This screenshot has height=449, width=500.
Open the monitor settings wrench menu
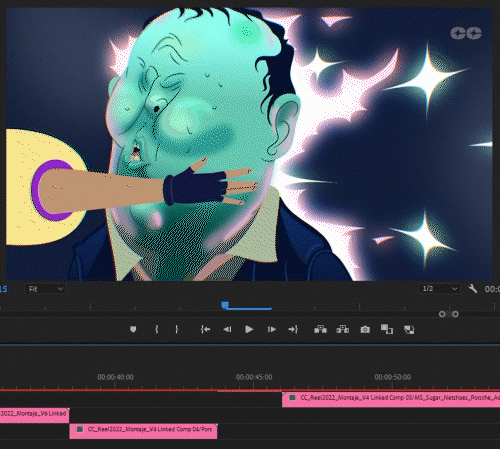click(x=473, y=288)
